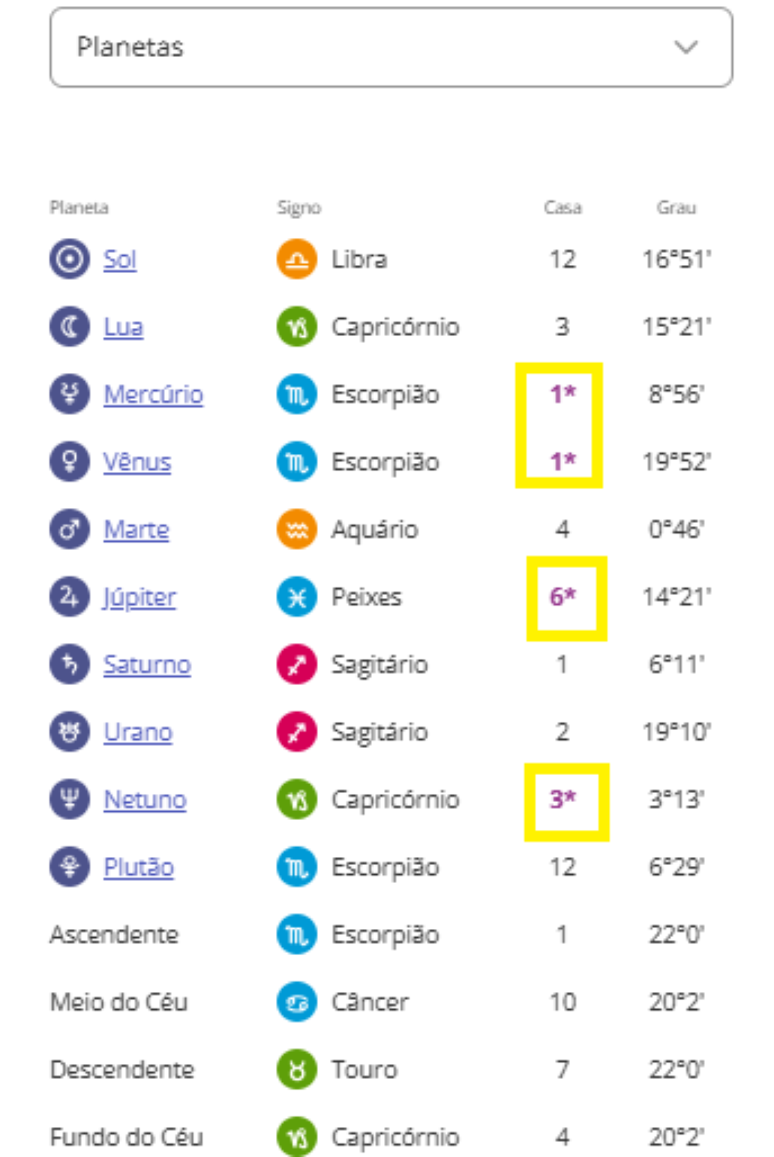Click the Câncer sign icon
This screenshot has height=1157, width=774.
pos(297,1002)
